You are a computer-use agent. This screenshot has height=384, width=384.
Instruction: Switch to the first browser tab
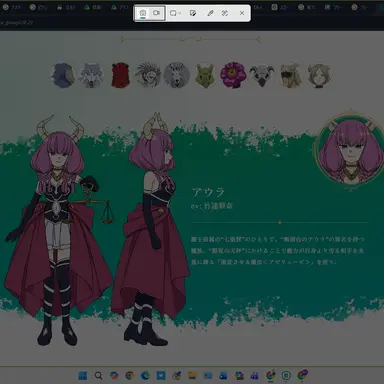(12, 7)
